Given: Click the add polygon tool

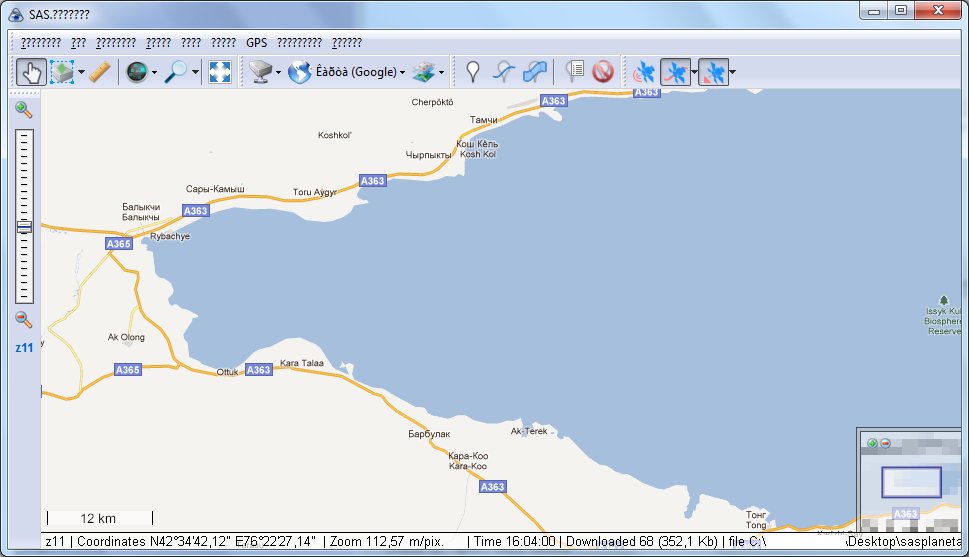Looking at the screenshot, I should point(536,72).
